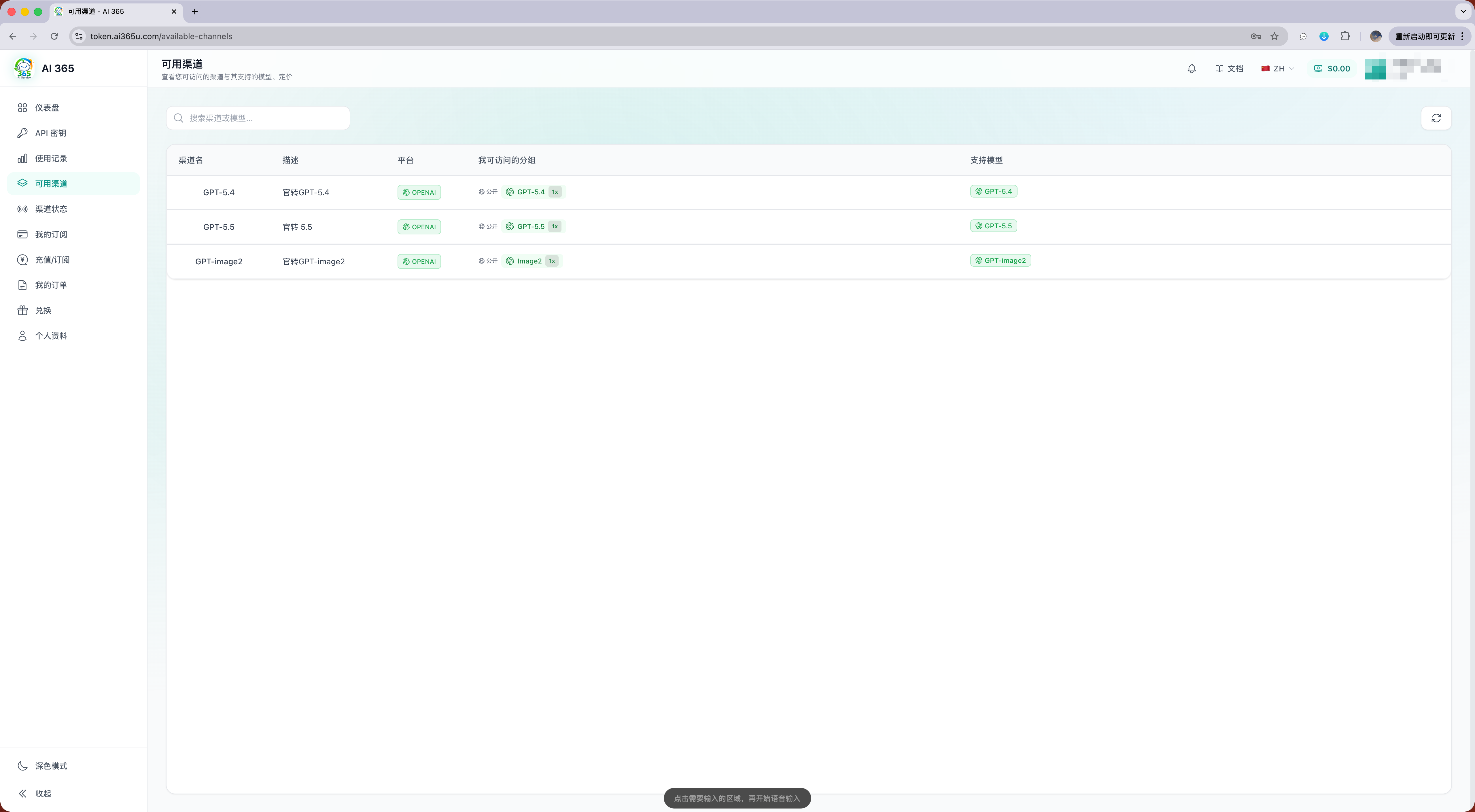Open the 仪表盘 dashboard from the sidebar
1475x812 pixels.
[x=73, y=108]
